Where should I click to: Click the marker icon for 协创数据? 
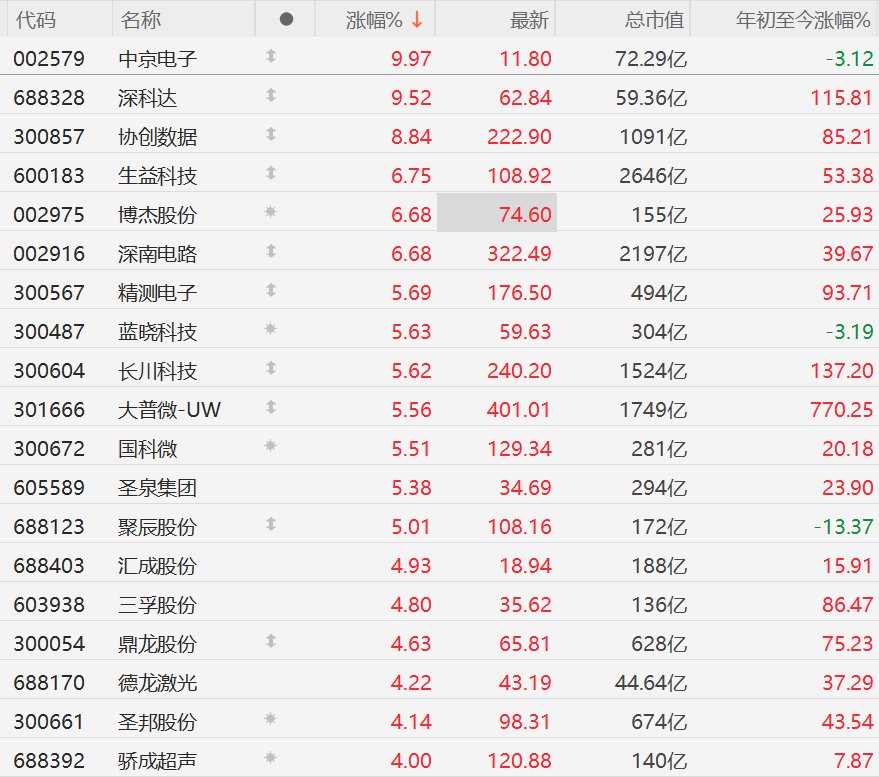[271, 134]
